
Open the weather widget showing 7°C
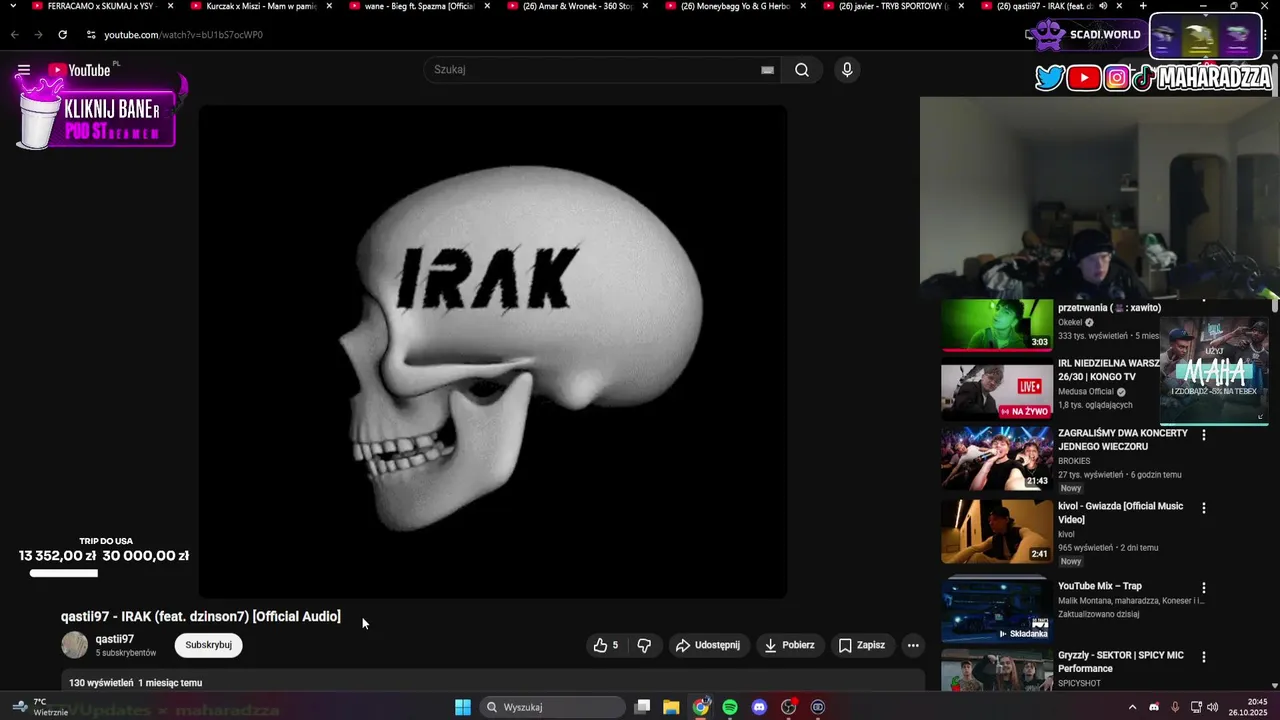(40, 707)
